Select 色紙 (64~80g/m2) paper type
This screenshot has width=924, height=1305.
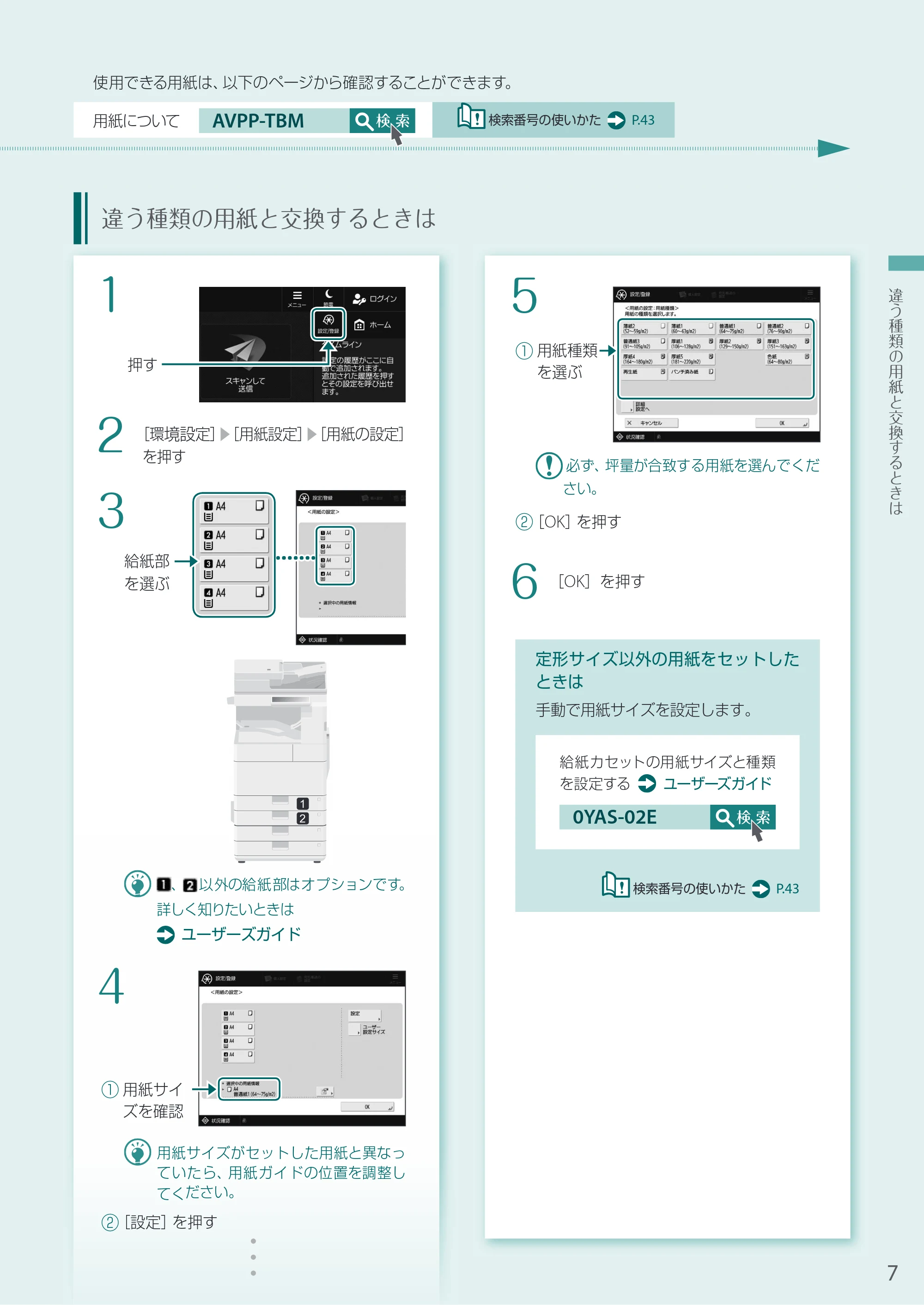788,359
